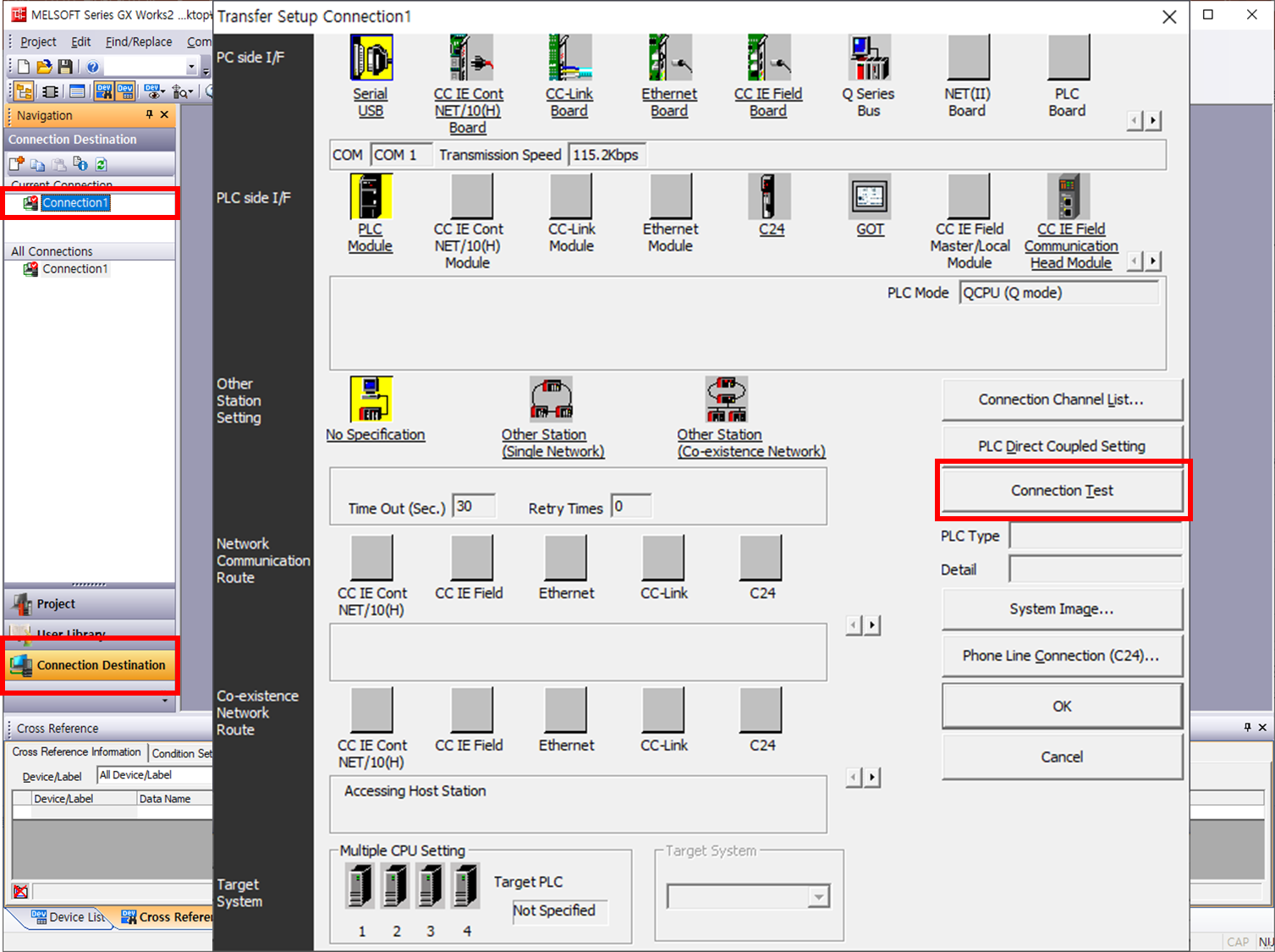Click the Copy icon in Connection Destination toolbar

tap(38, 164)
